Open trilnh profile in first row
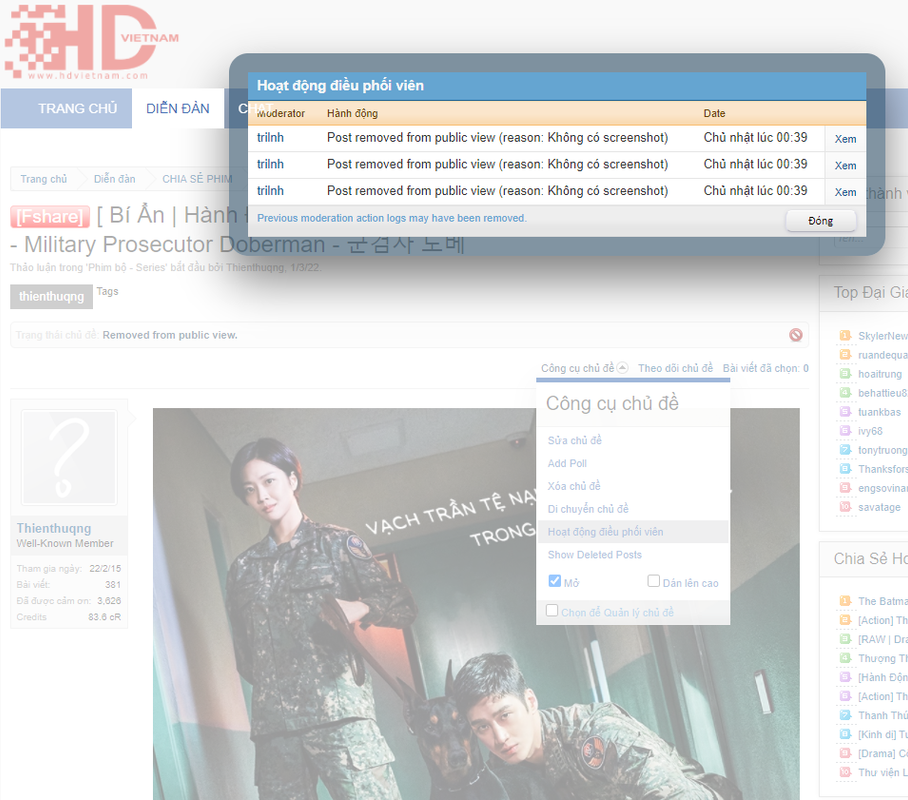The width and height of the screenshot is (908, 800). (x=270, y=137)
